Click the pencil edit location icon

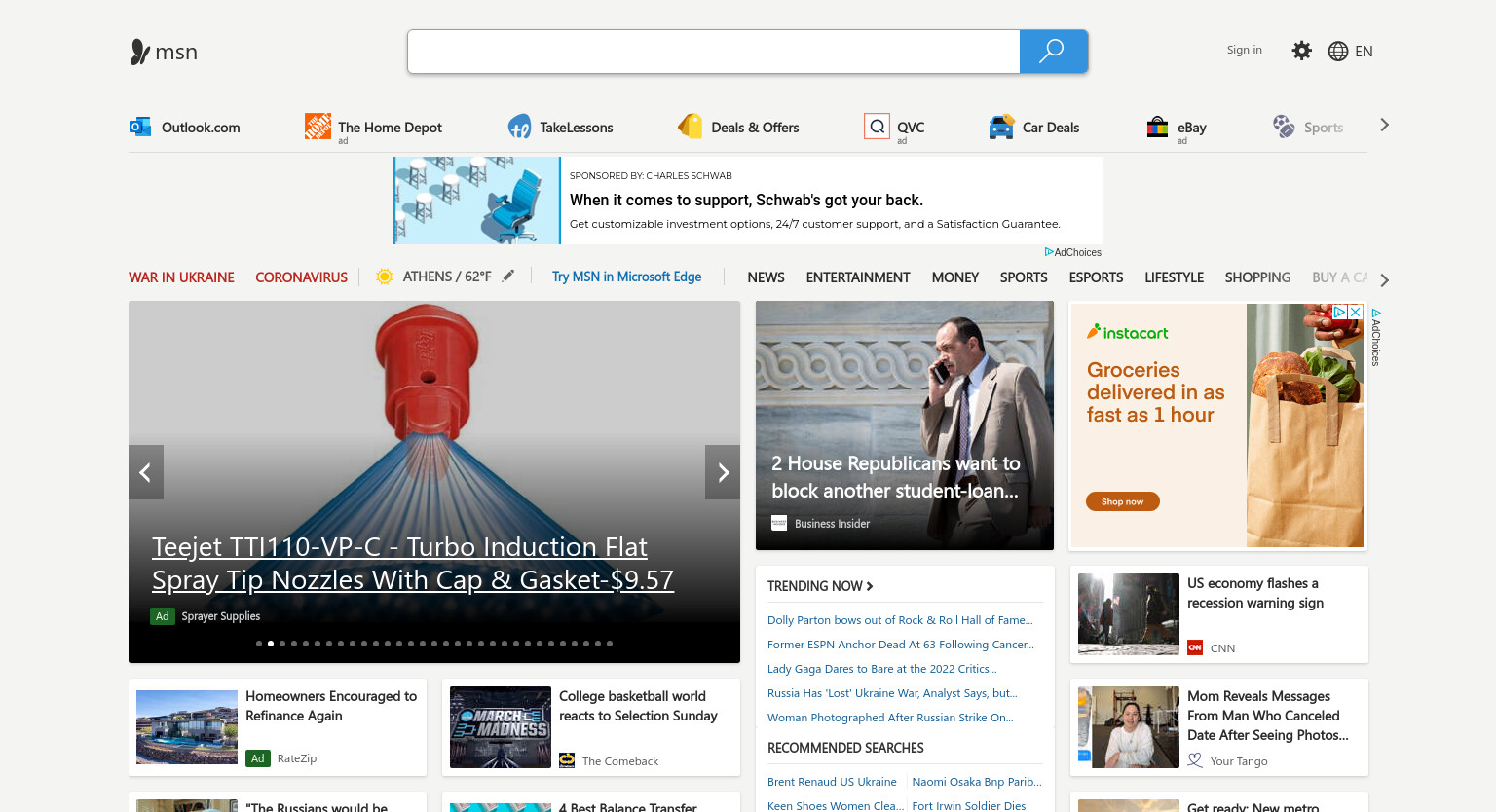(x=508, y=277)
